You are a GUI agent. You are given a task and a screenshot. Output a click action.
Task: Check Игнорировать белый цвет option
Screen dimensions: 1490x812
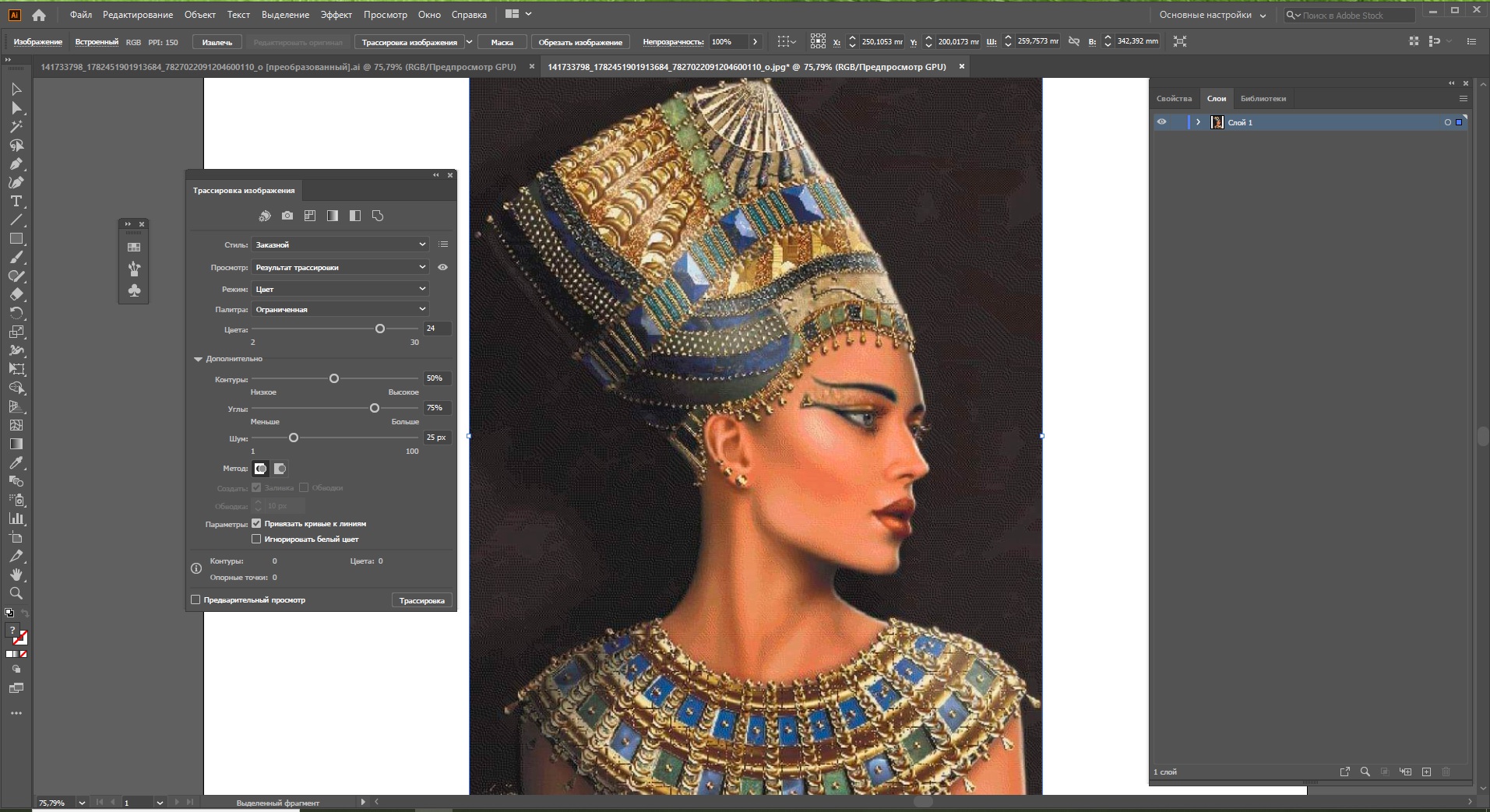[x=257, y=539]
